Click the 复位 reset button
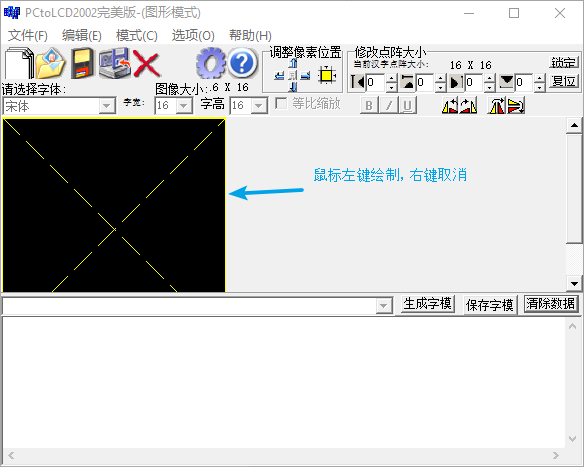The width and height of the screenshot is (584, 467). [564, 81]
